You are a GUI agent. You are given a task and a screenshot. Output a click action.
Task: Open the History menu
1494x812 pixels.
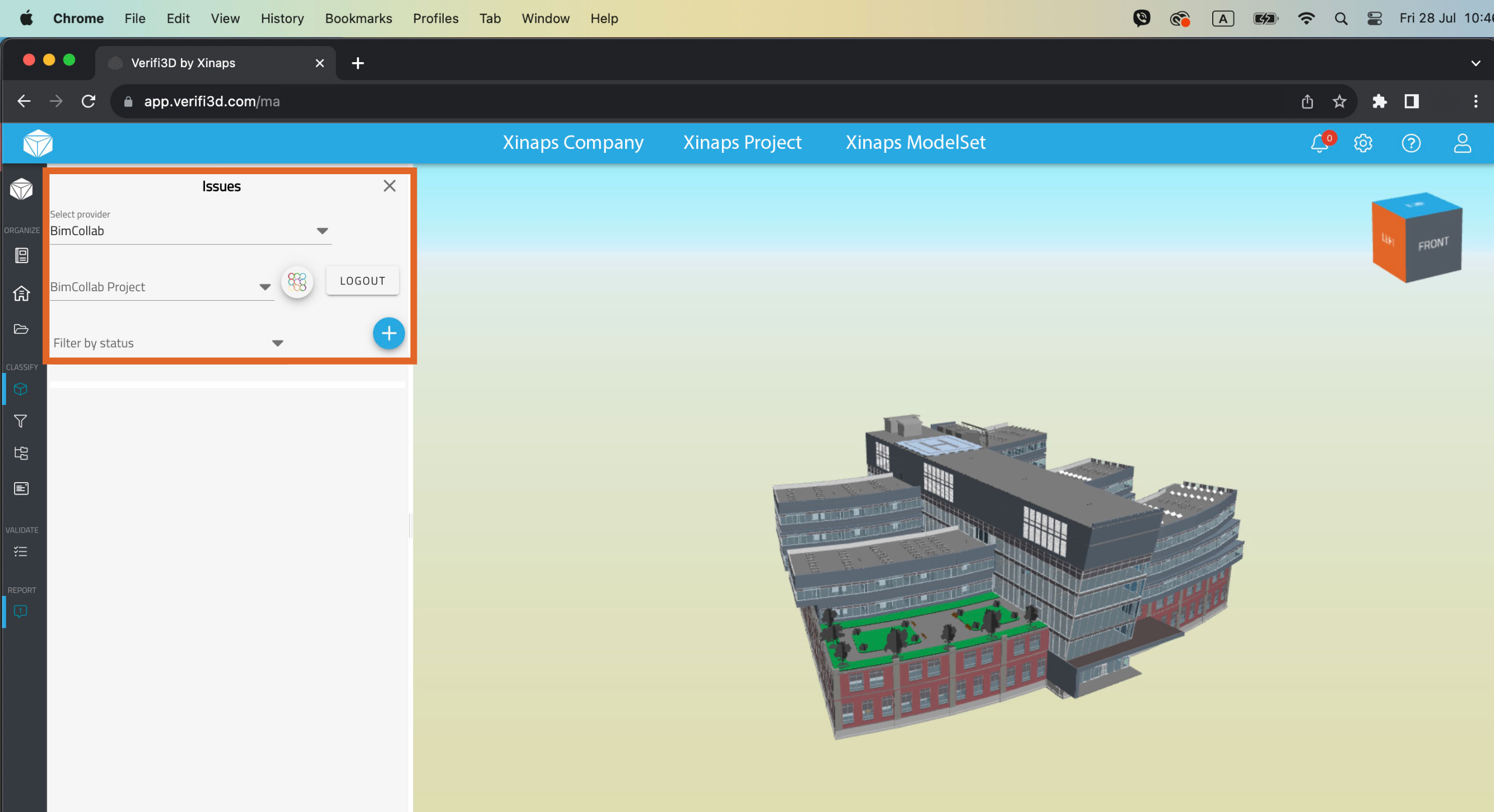[x=282, y=18]
